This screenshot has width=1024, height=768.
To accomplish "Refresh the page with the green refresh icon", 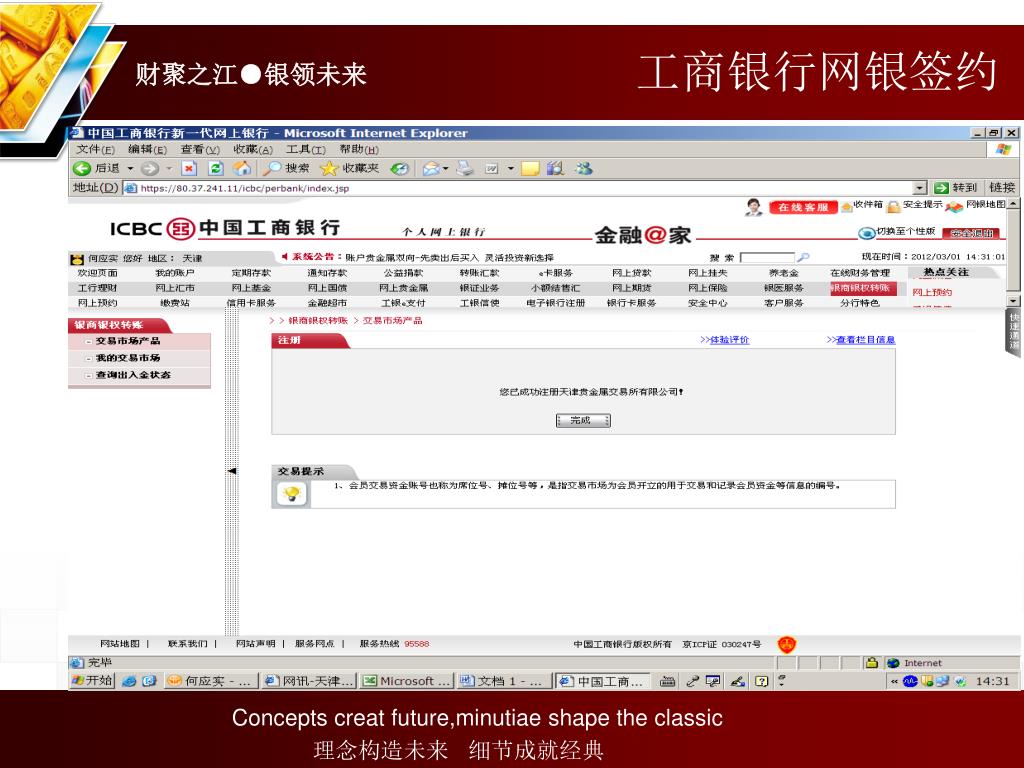I will point(216,168).
